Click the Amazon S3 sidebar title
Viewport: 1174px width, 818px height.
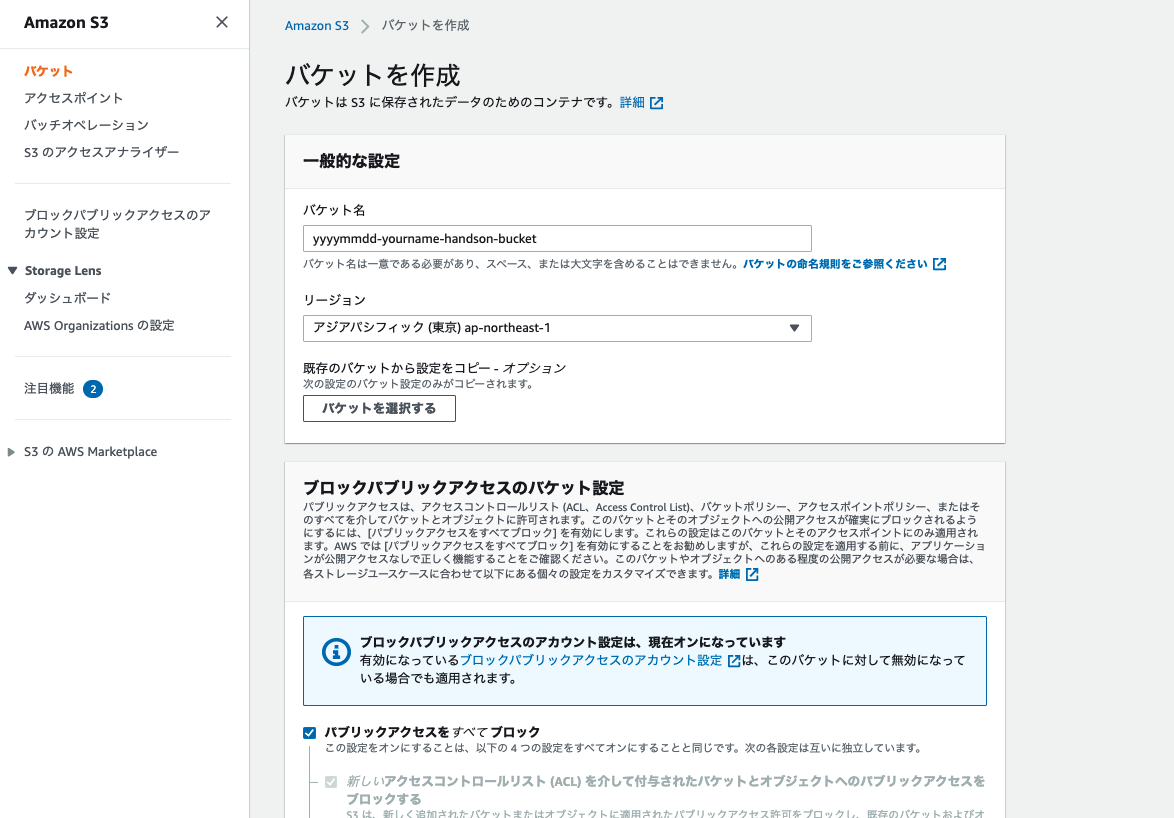pyautogui.click(x=66, y=22)
